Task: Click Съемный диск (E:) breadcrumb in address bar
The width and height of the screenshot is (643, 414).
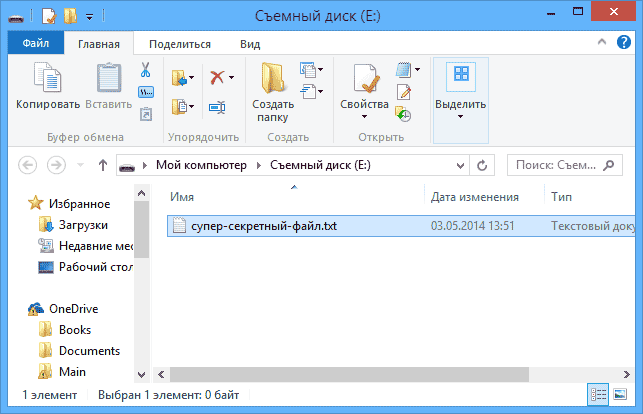Action: point(320,165)
